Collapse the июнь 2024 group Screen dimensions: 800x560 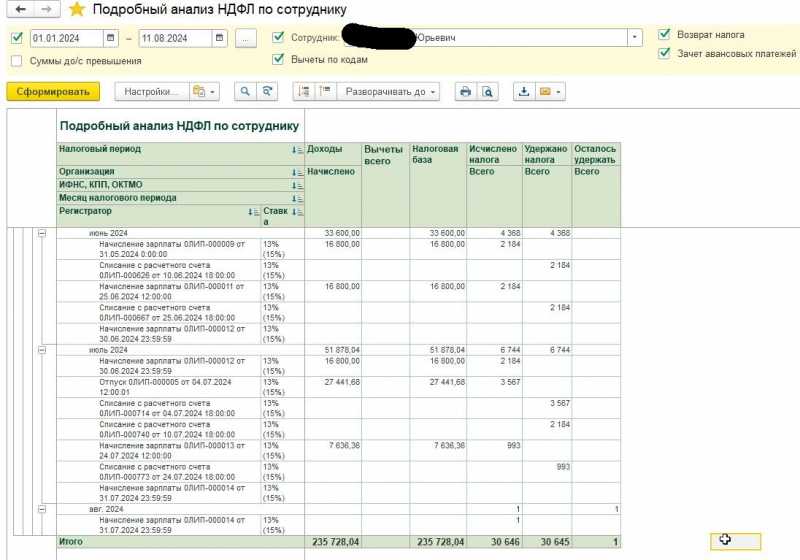click(x=42, y=233)
